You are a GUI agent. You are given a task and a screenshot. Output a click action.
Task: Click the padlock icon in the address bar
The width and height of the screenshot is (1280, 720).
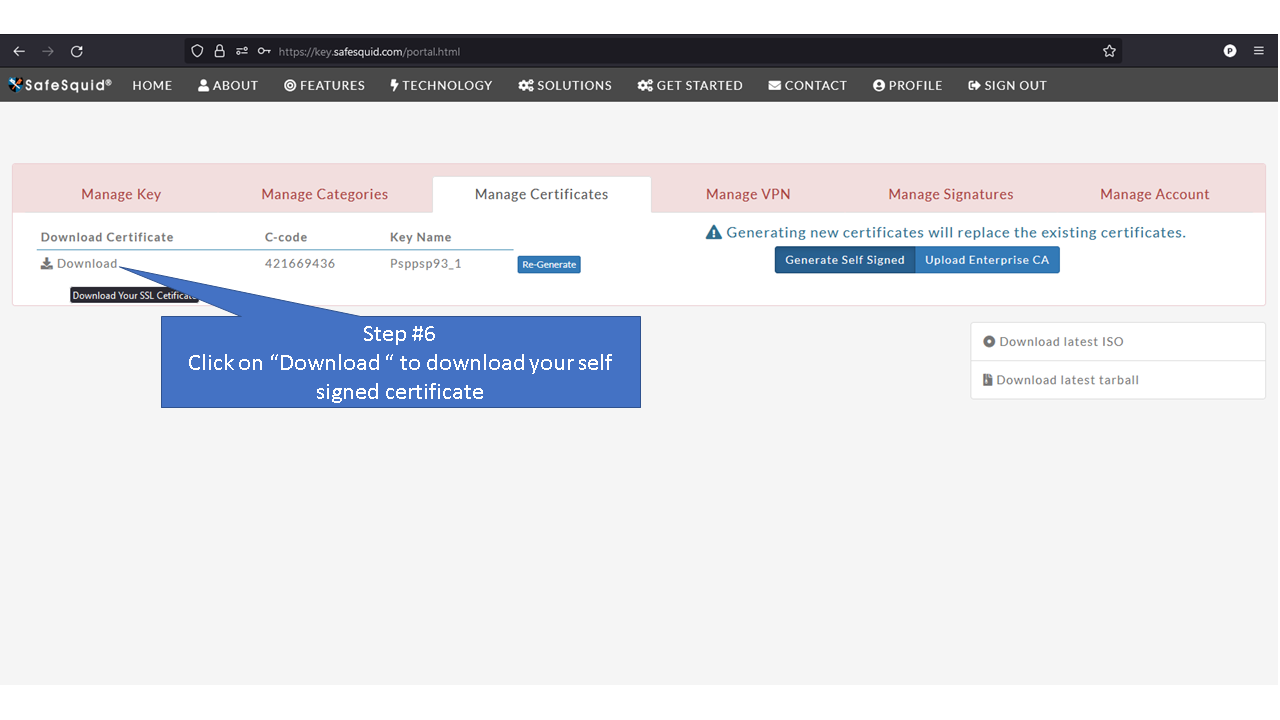[x=219, y=50]
